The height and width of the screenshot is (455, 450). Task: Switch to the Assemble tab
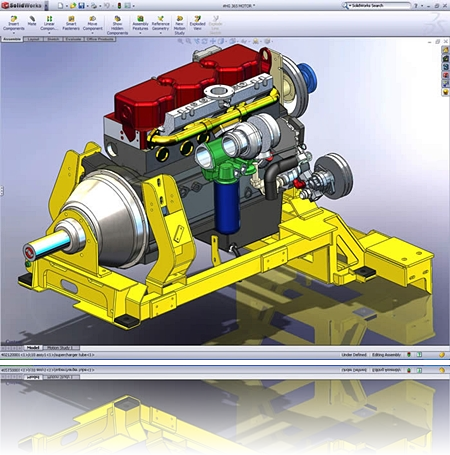(x=12, y=39)
